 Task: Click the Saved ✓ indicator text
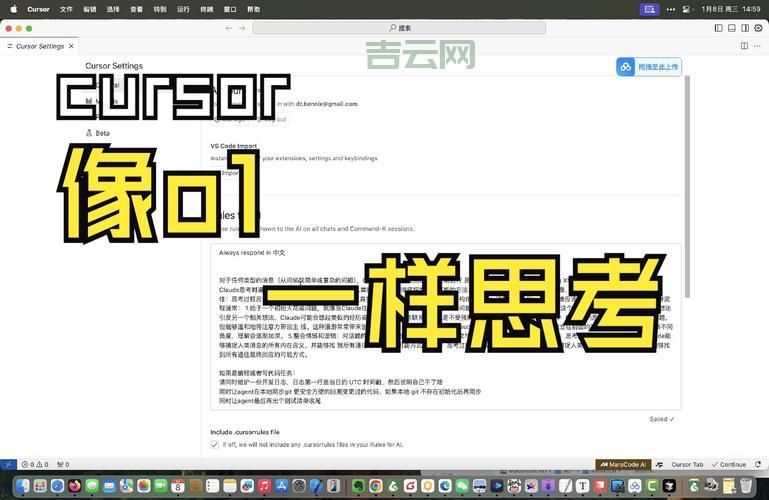[662, 419]
